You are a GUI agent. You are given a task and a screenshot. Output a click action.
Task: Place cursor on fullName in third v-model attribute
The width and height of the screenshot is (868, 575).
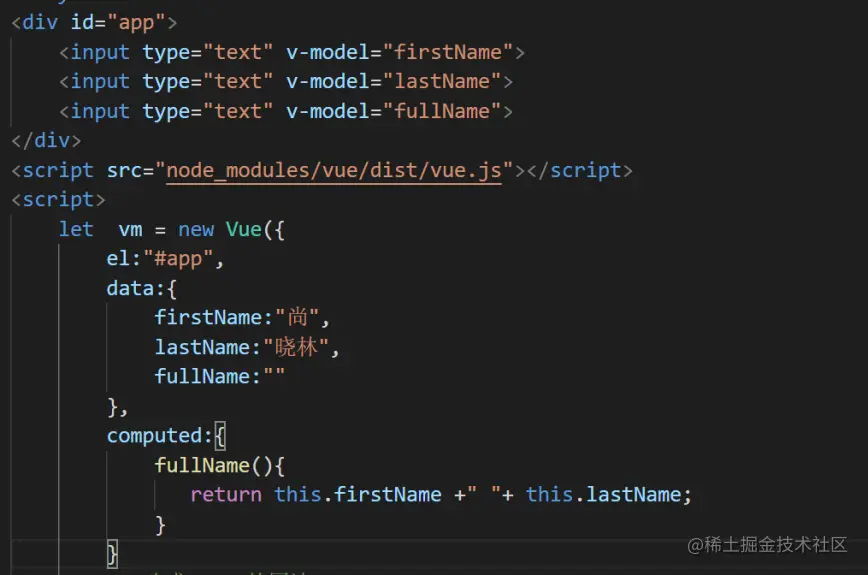442,111
